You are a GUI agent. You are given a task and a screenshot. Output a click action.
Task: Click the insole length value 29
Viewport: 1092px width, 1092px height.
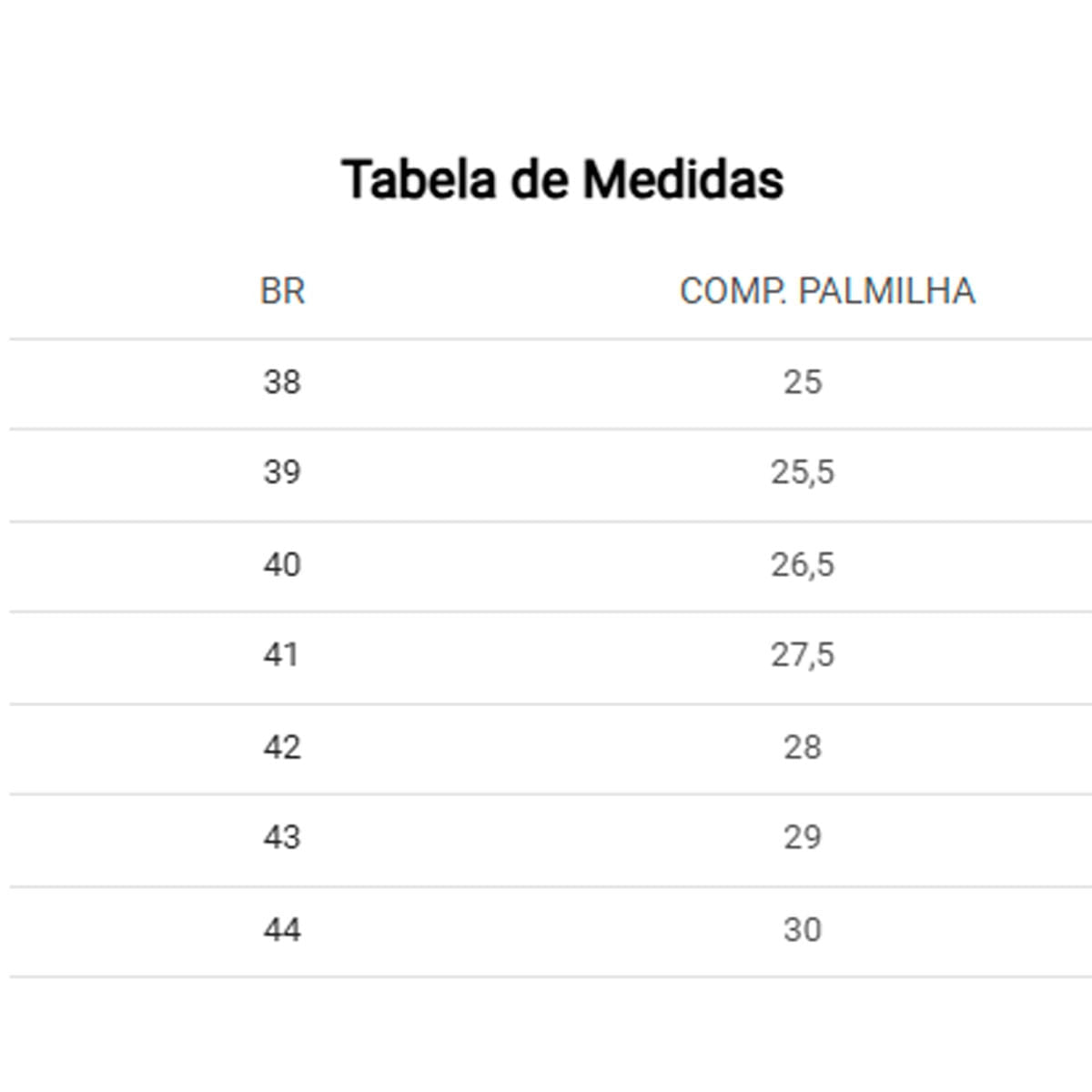click(803, 838)
